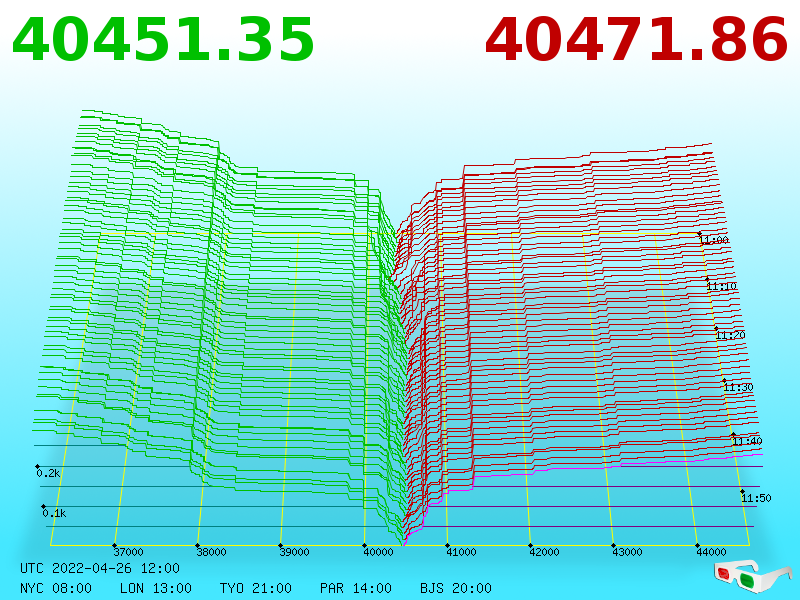
Task: Click the green bid price 40451.35
Action: tap(163, 40)
